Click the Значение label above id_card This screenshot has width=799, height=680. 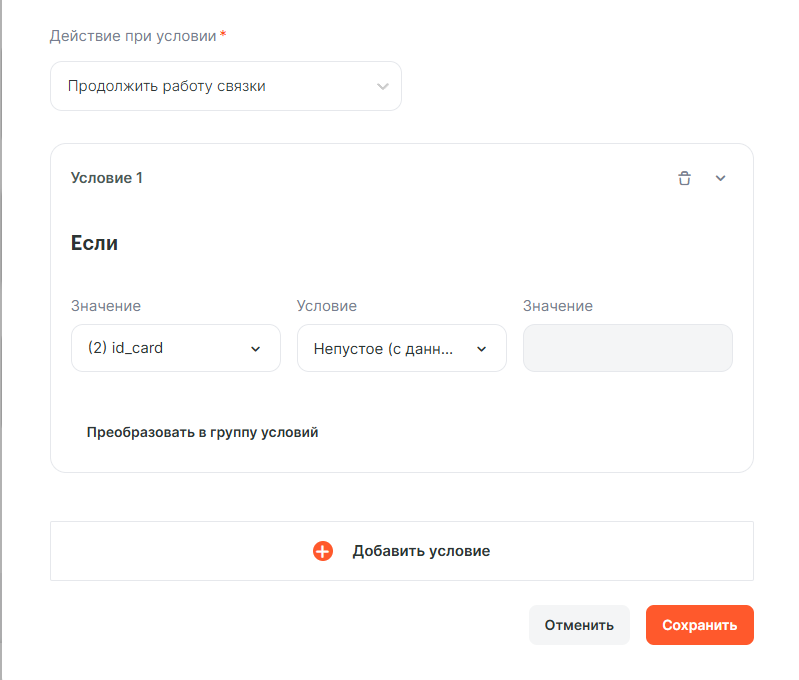(106, 306)
